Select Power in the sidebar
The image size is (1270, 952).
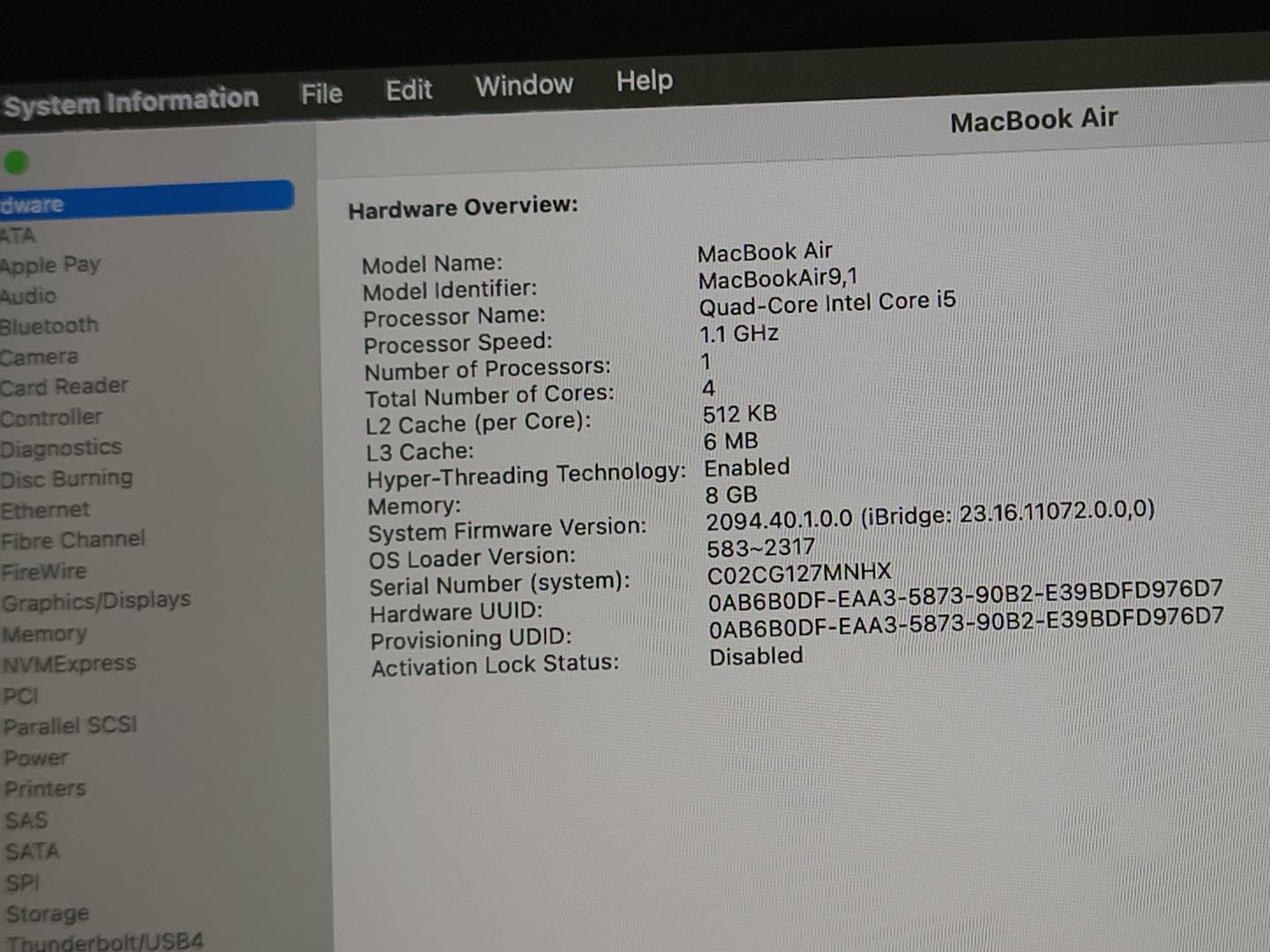pos(36,757)
